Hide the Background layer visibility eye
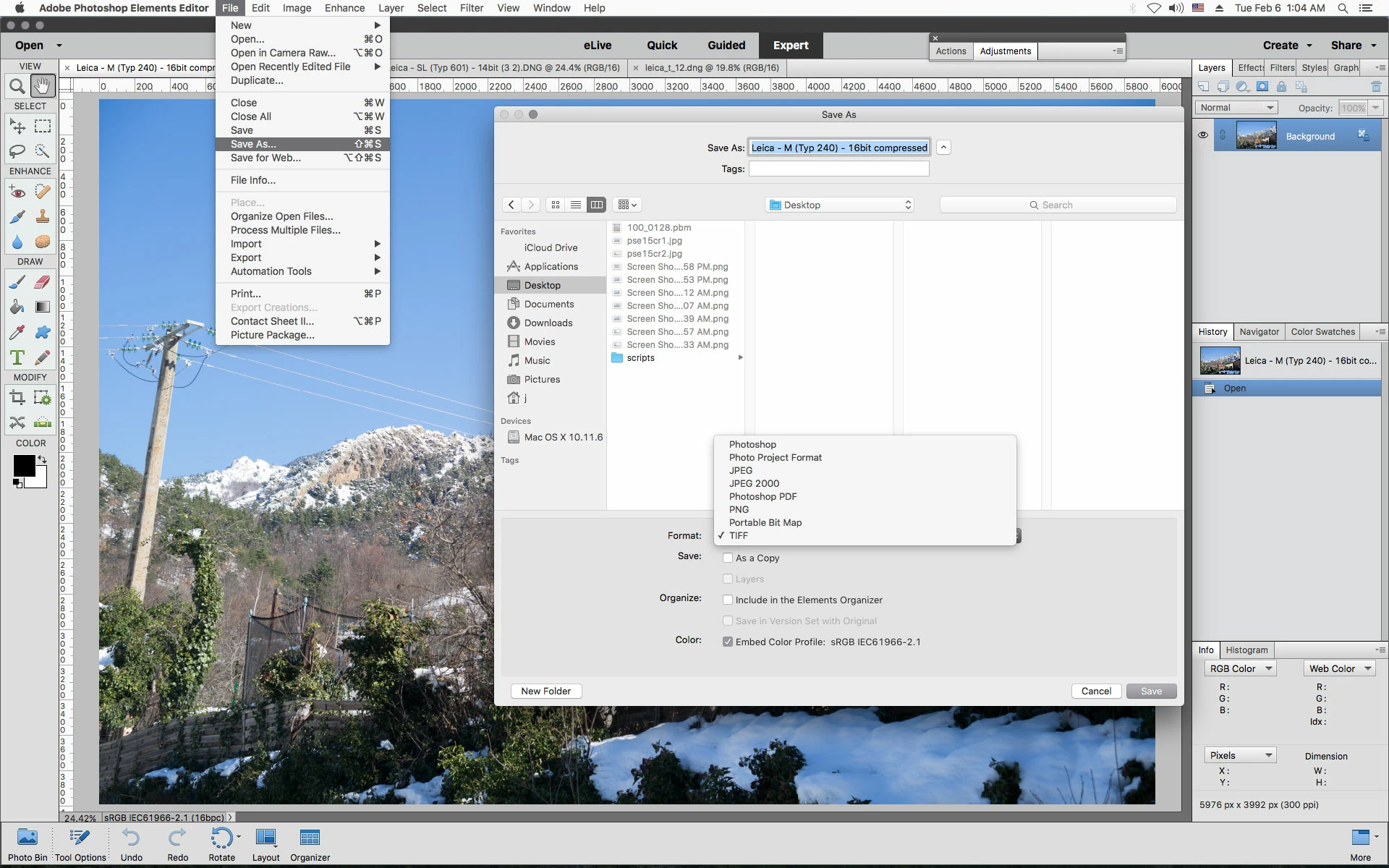This screenshot has width=1389, height=868. click(x=1202, y=135)
